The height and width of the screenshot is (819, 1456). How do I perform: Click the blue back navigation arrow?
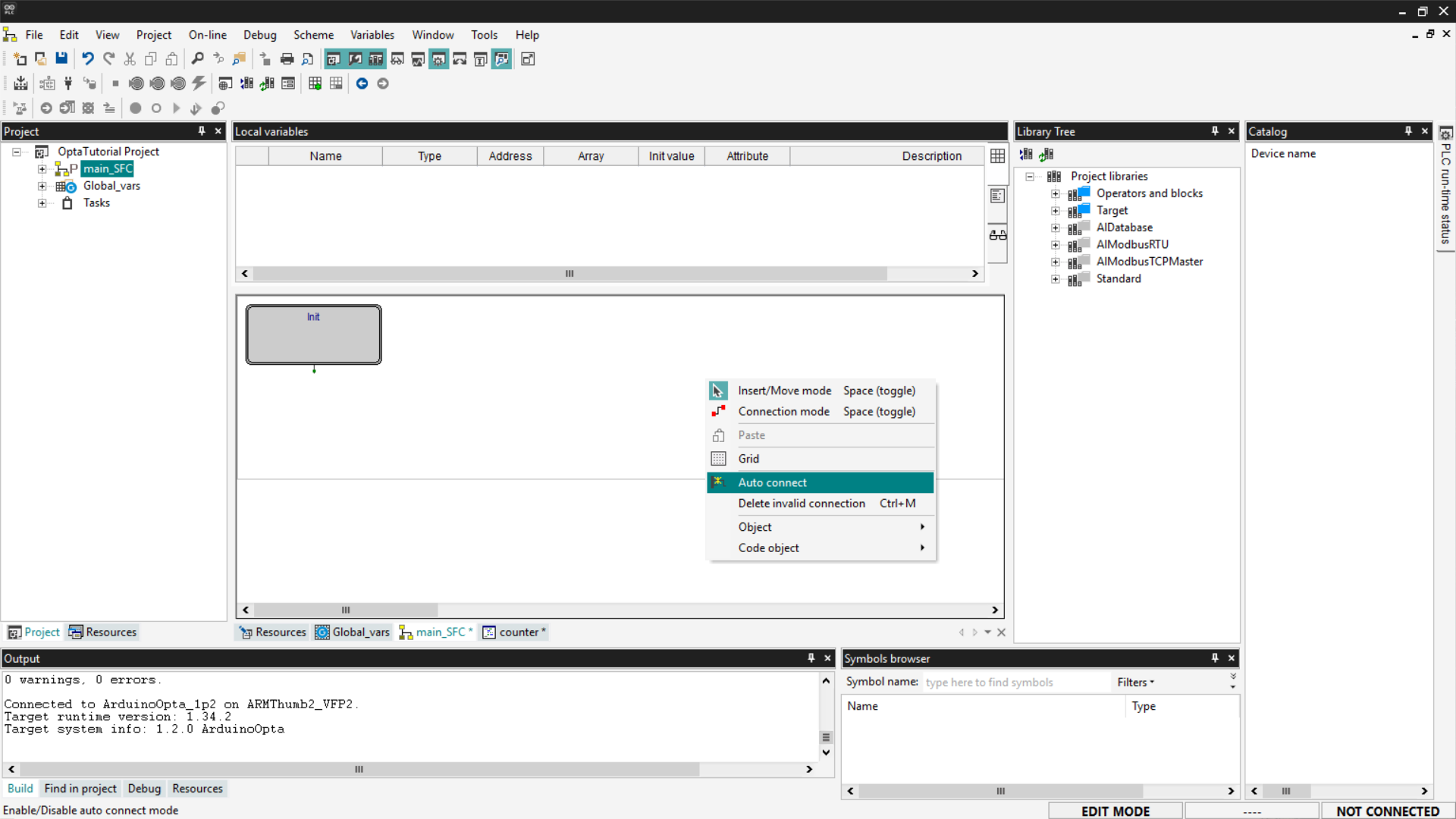(362, 83)
